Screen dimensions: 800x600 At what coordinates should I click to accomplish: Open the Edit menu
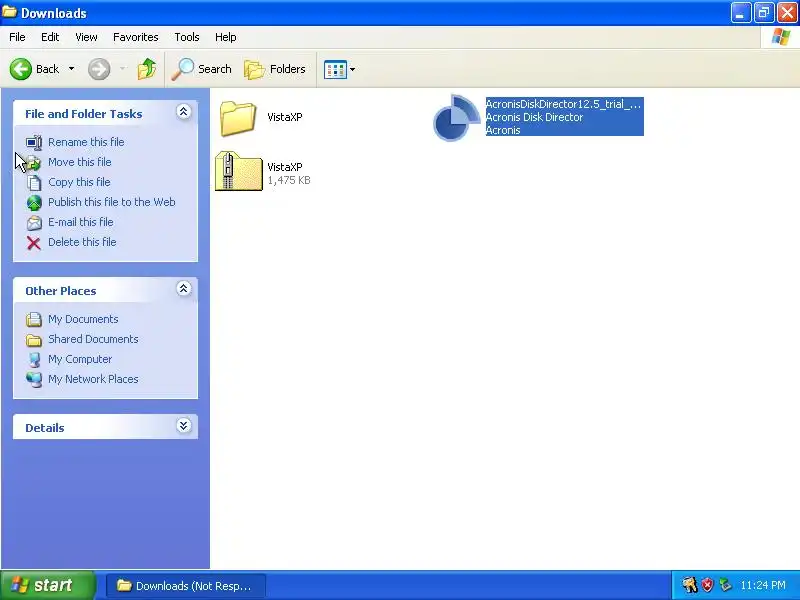tap(50, 37)
